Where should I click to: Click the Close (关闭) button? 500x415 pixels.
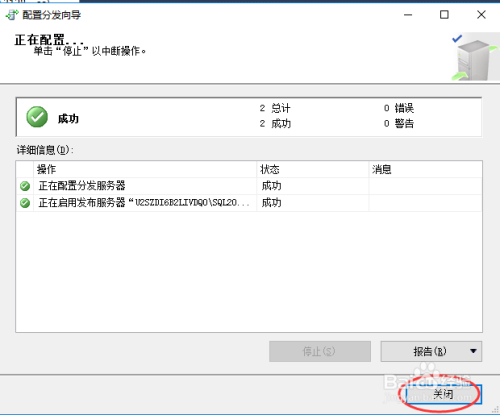pyautogui.click(x=443, y=394)
